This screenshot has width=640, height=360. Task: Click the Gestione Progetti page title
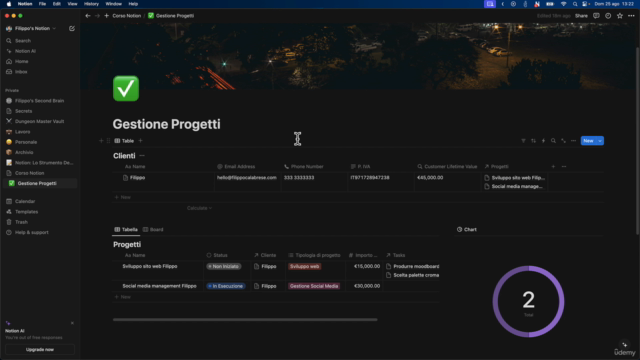[x=167, y=124]
